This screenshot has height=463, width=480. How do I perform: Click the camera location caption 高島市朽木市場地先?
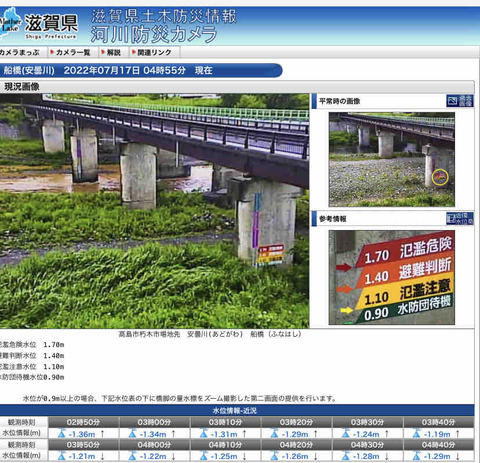click(149, 334)
